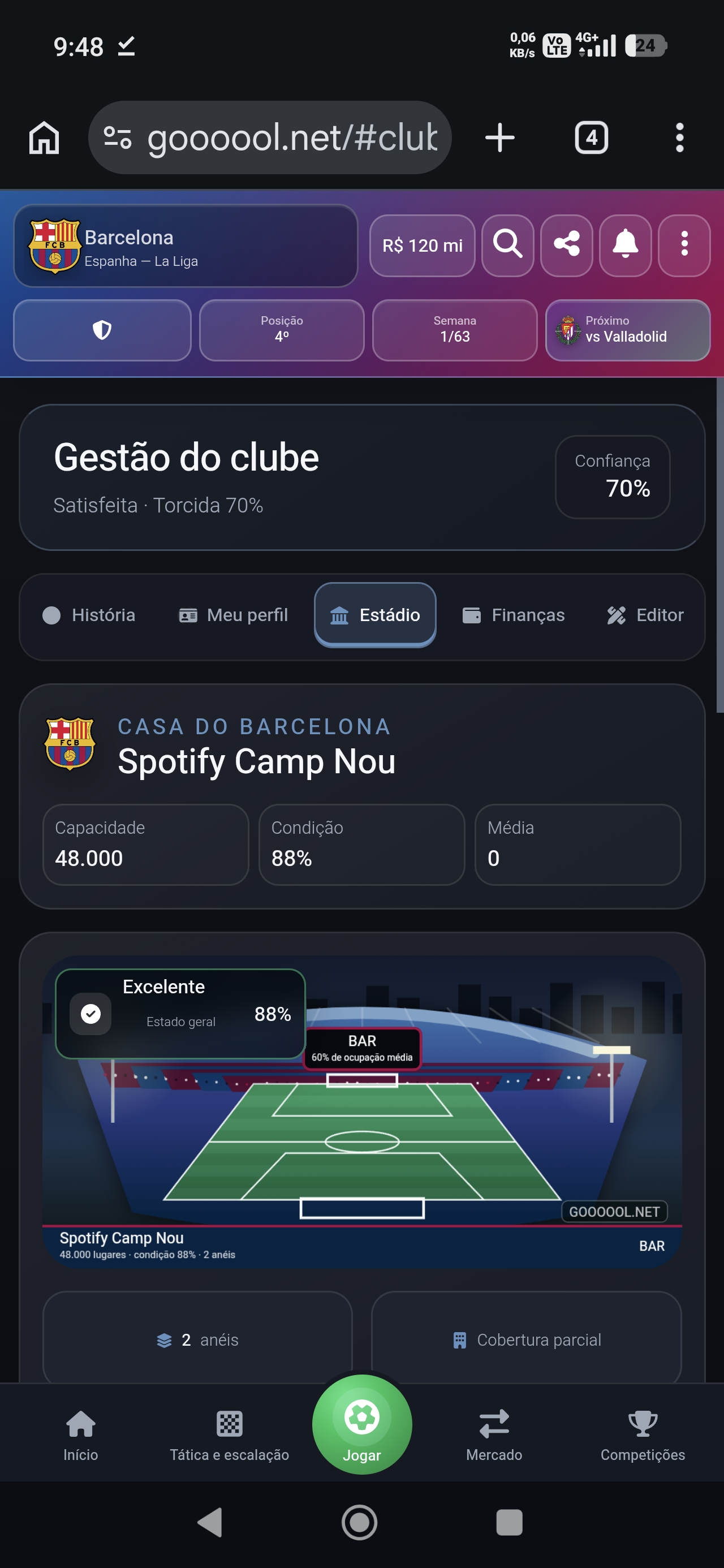The height and width of the screenshot is (1568, 724).
Task: Click the green Jogar ball button
Action: tap(361, 1424)
